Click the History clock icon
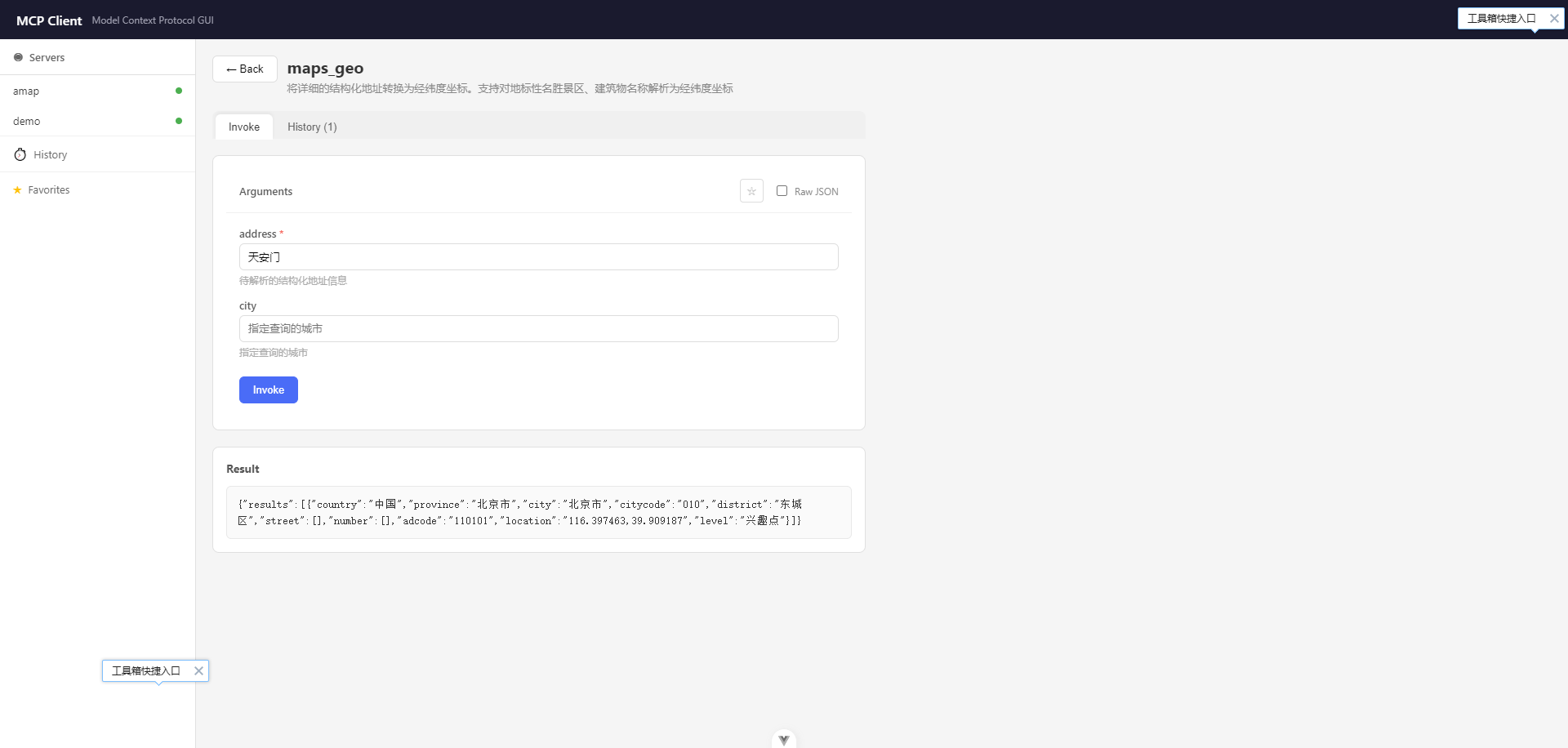Viewport: 1568px width, 748px height. click(x=20, y=154)
